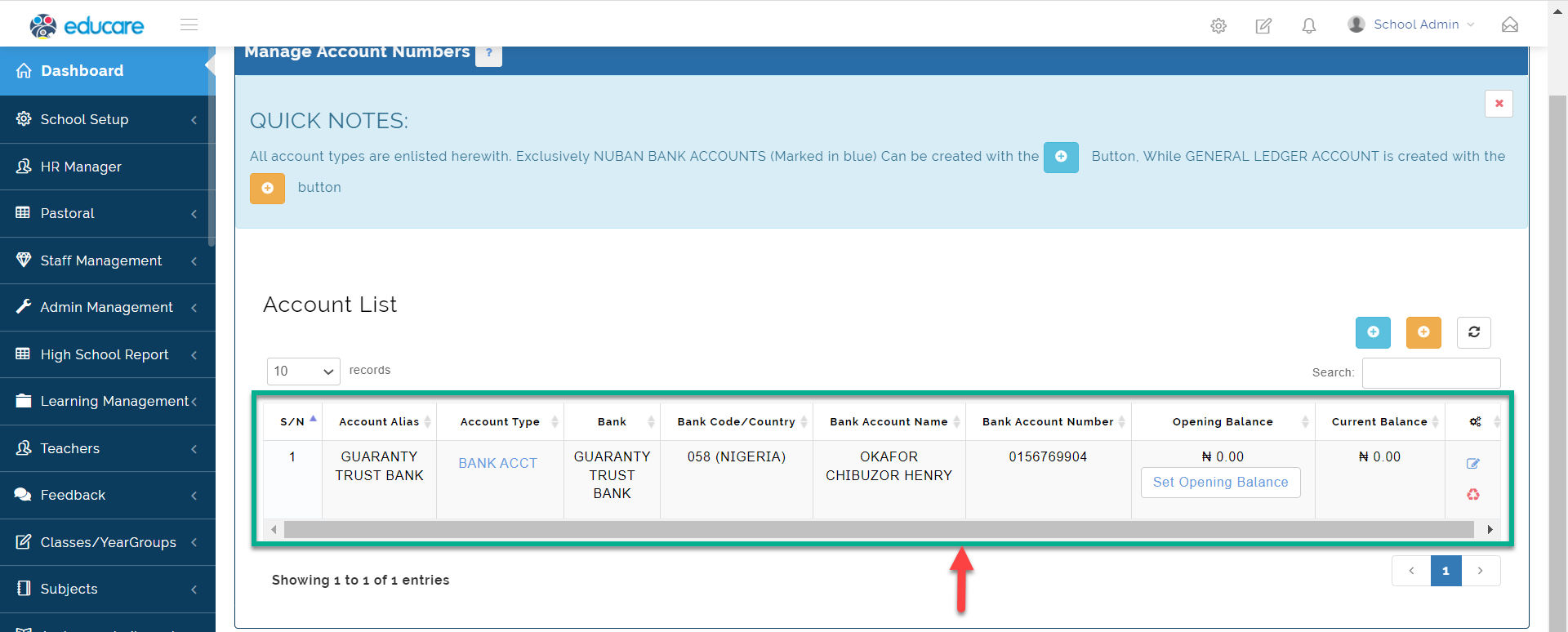Click the Subjects book icon
This screenshot has width=1568, height=632.
[24, 589]
